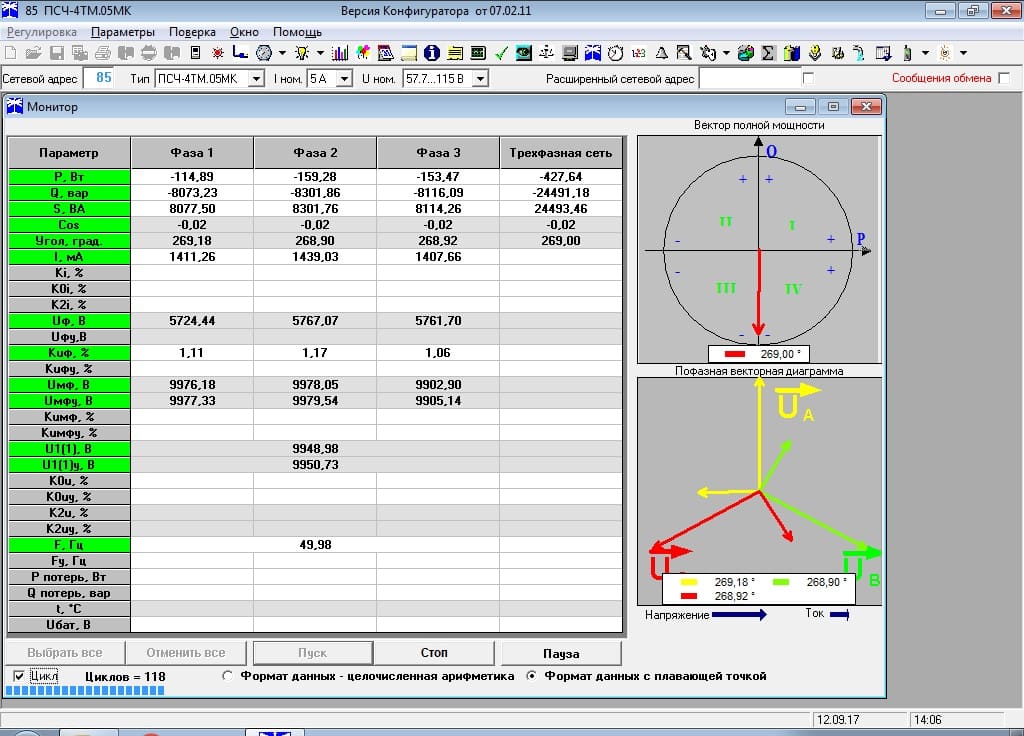Click the bell toolbar icon
1024x736 pixels.
pyautogui.click(x=660, y=52)
